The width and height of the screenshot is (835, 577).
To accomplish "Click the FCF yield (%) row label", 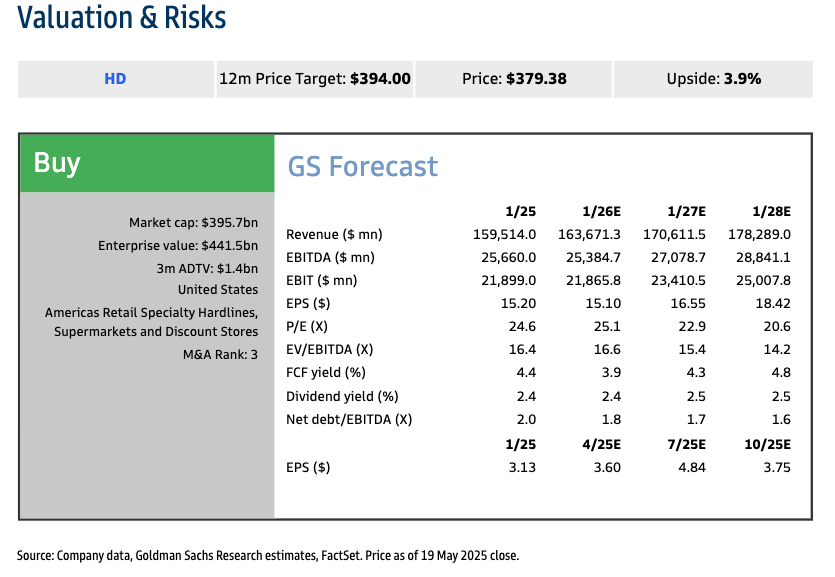I will (325, 373).
